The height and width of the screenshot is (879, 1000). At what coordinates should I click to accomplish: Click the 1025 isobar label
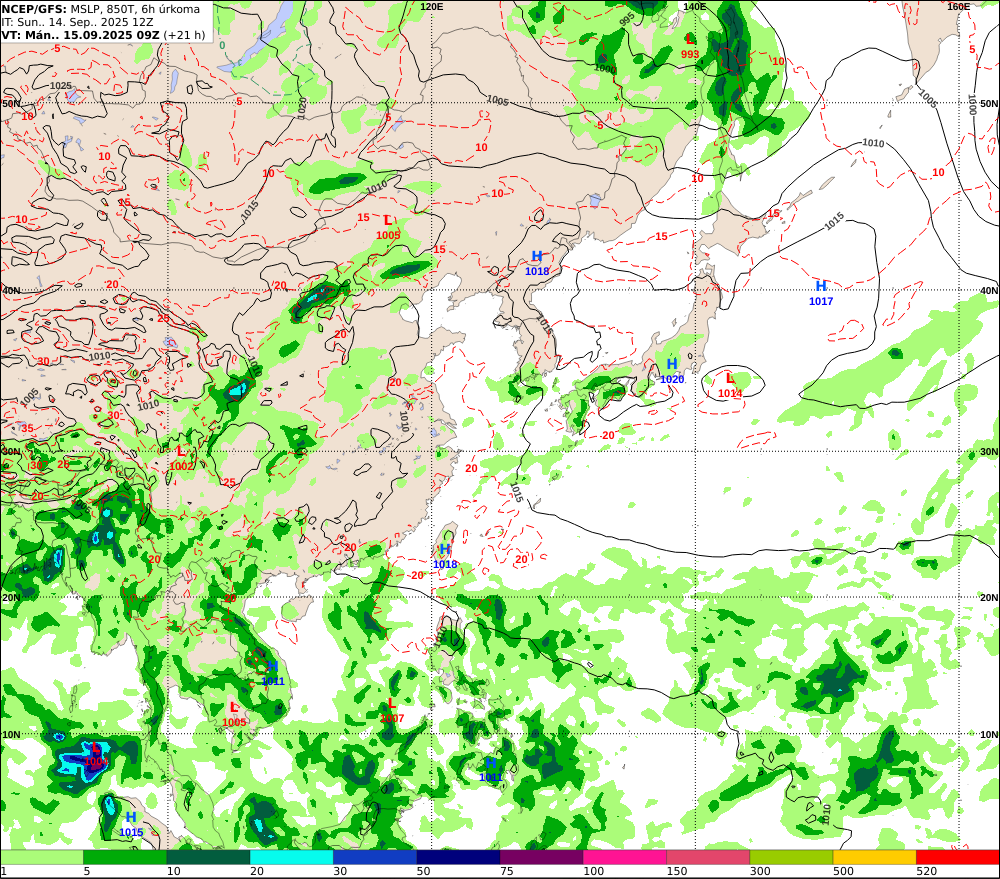(x=61, y=85)
